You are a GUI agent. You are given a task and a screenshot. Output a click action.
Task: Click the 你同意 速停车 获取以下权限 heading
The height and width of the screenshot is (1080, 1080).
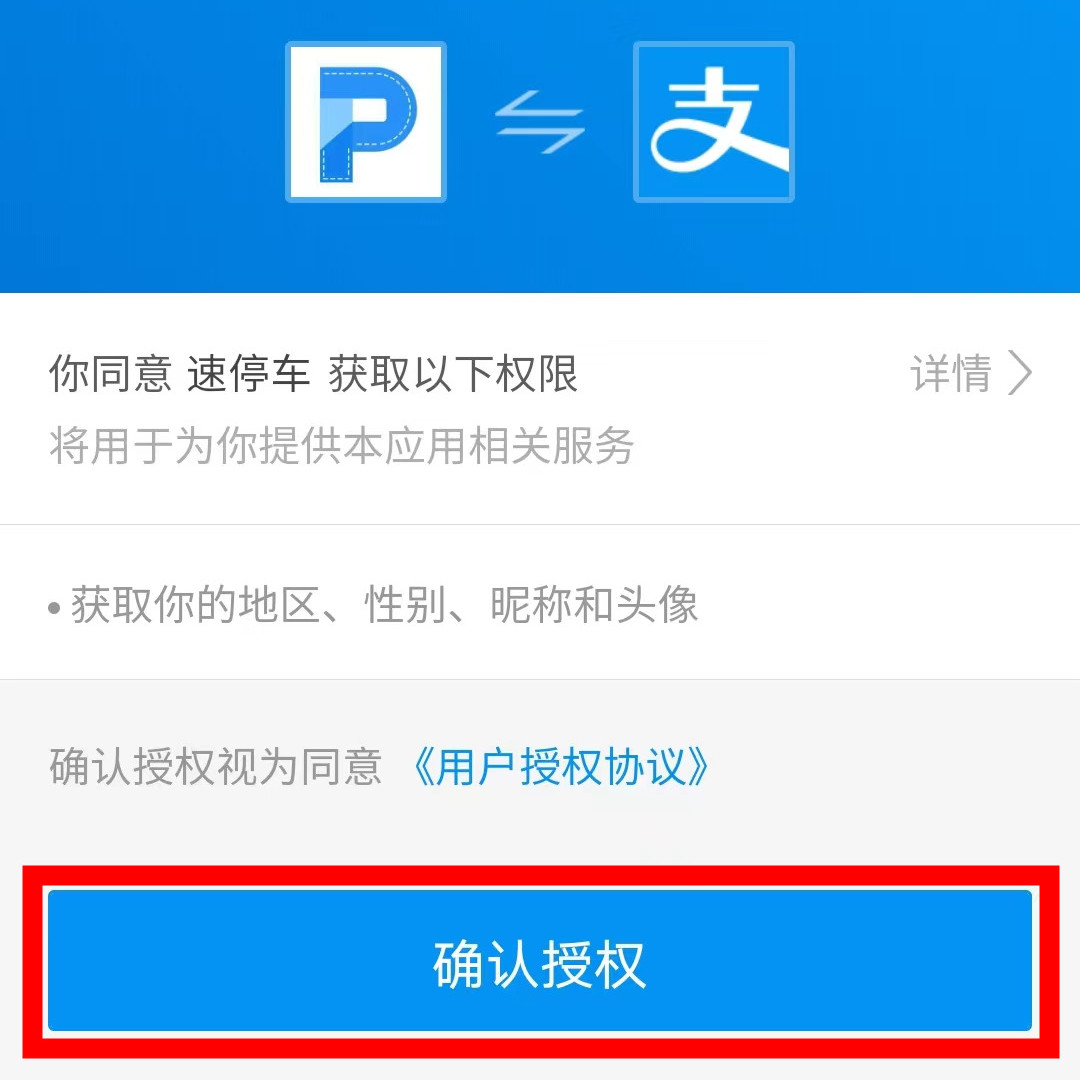pyautogui.click(x=313, y=373)
